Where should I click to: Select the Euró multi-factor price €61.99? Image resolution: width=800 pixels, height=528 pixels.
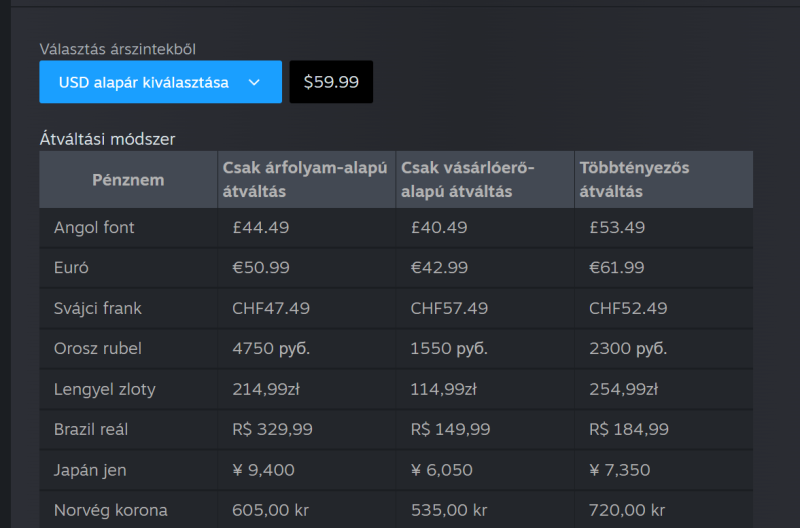tap(617, 268)
